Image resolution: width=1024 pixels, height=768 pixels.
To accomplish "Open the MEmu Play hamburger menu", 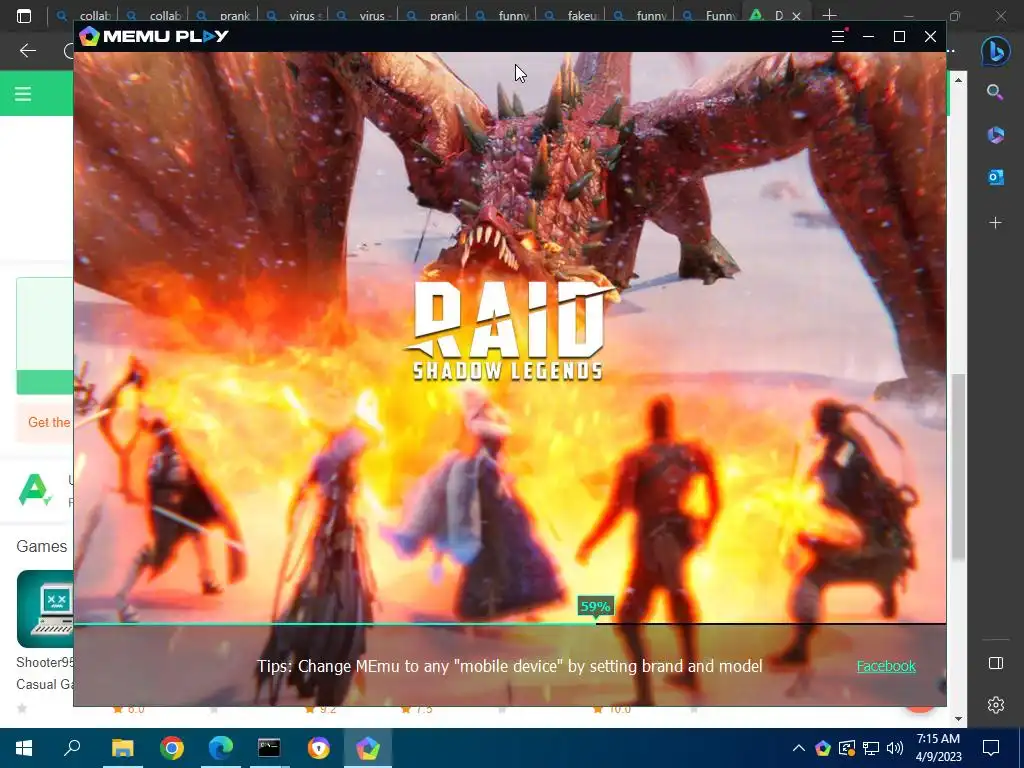I will [x=838, y=37].
